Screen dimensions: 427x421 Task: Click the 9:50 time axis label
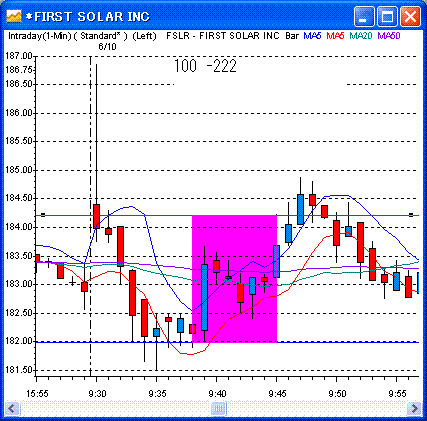coord(338,394)
